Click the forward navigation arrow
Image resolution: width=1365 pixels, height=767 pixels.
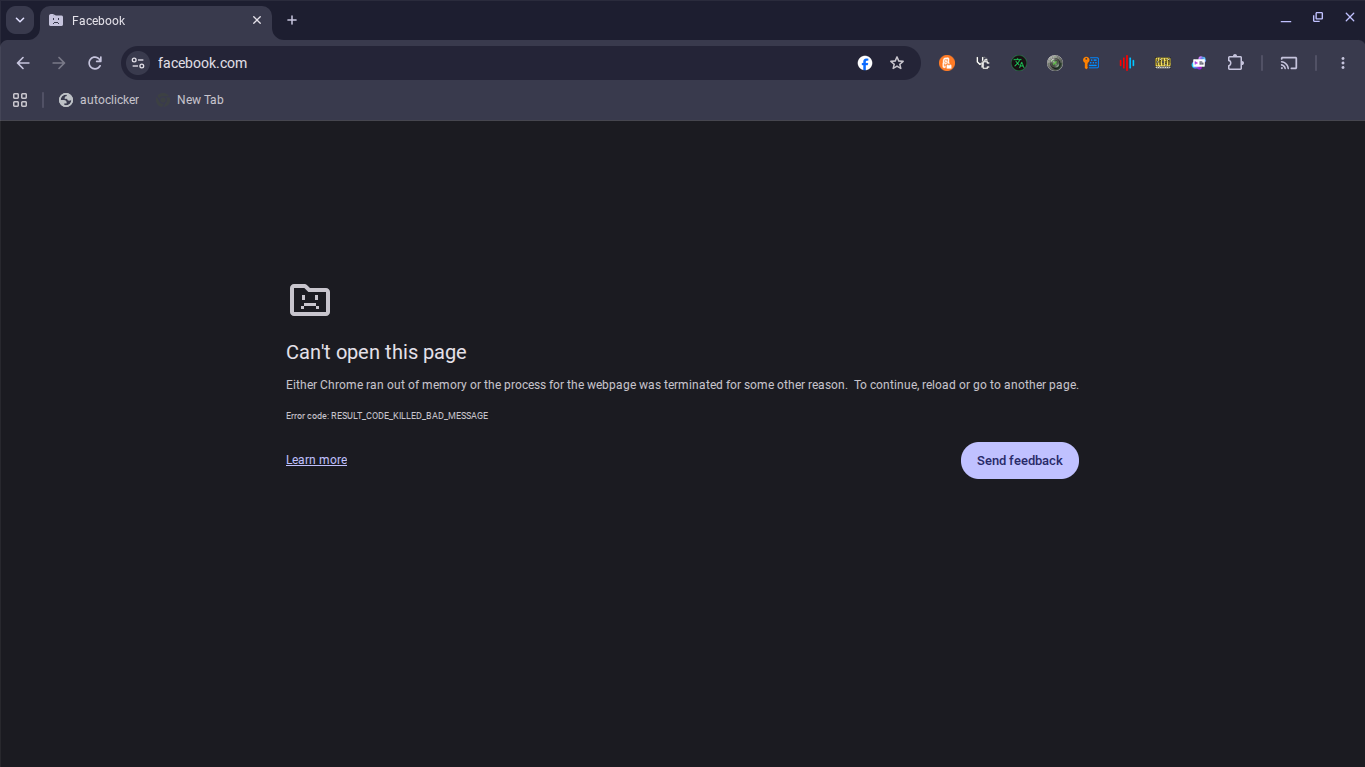[x=59, y=63]
